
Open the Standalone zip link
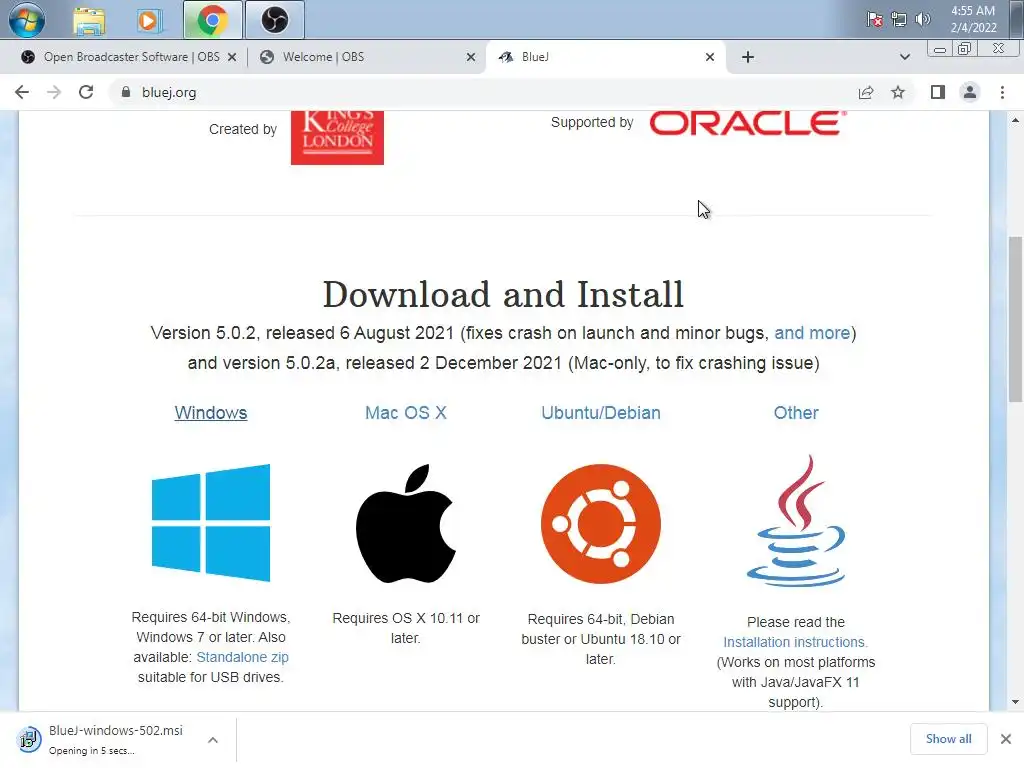[242, 657]
